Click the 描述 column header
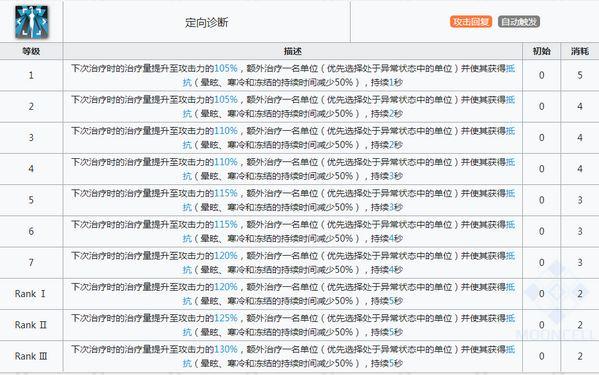 point(293,51)
